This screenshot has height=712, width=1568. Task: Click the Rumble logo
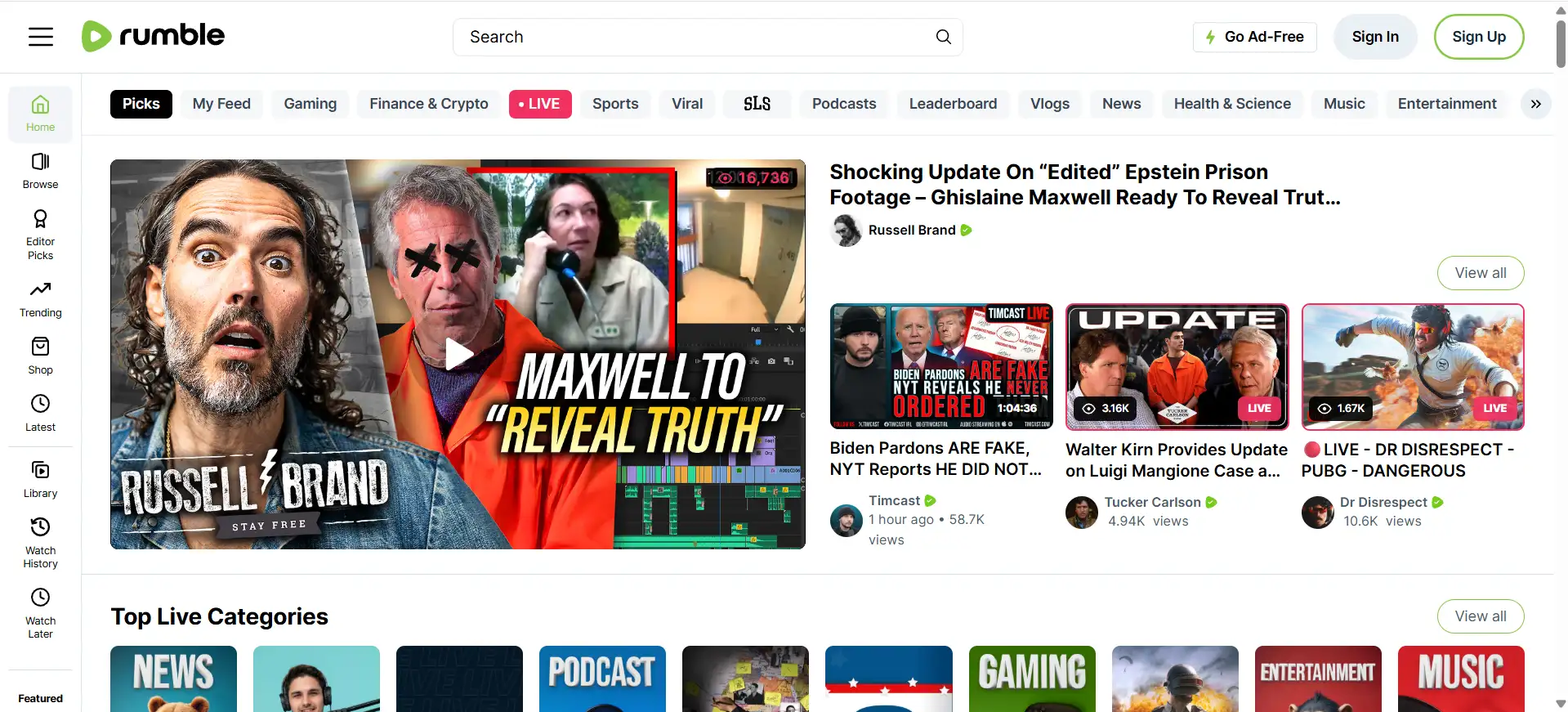click(153, 36)
